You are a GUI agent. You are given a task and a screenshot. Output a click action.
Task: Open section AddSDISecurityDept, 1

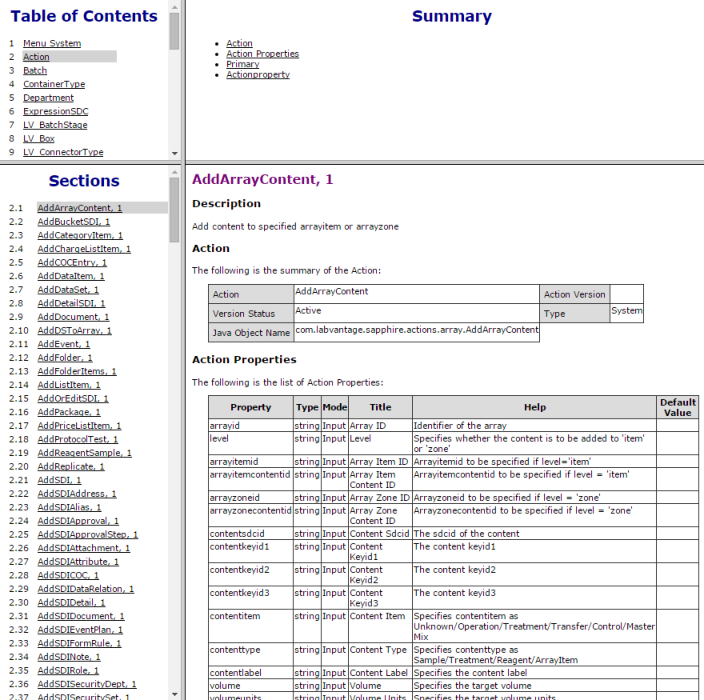pyautogui.click(x=87, y=684)
